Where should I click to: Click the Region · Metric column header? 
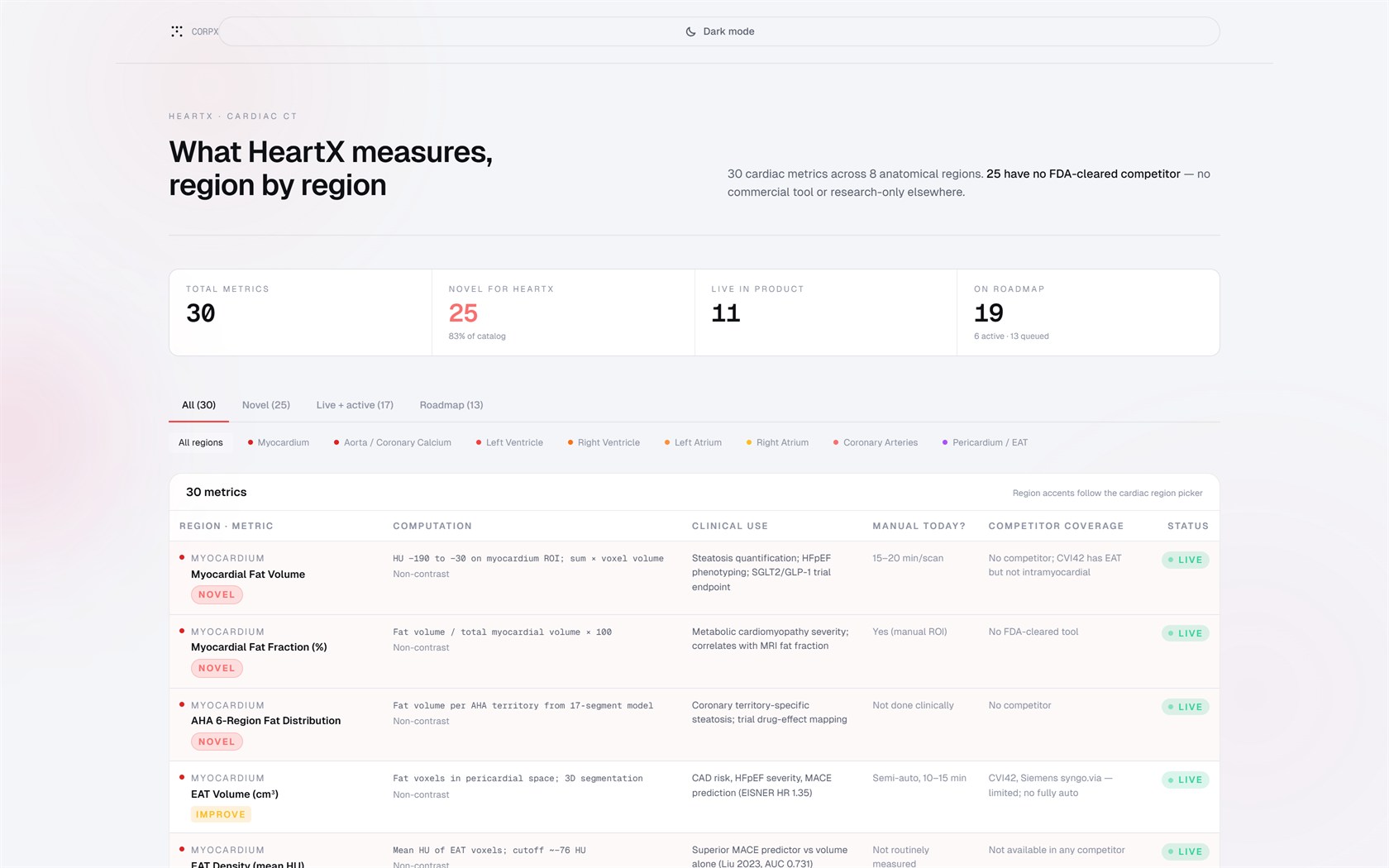(x=227, y=526)
